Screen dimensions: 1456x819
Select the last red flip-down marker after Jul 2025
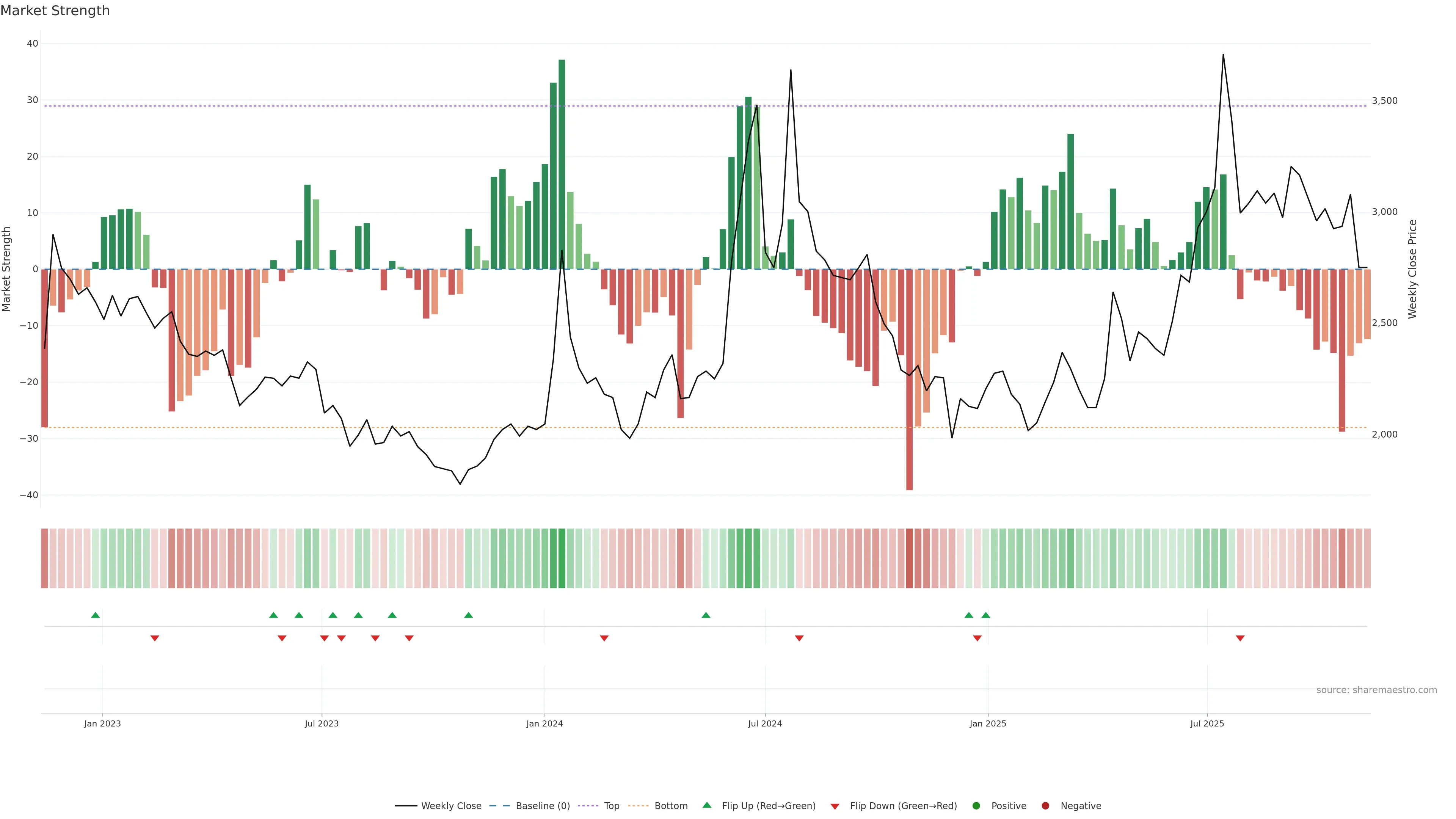pos(1240,638)
